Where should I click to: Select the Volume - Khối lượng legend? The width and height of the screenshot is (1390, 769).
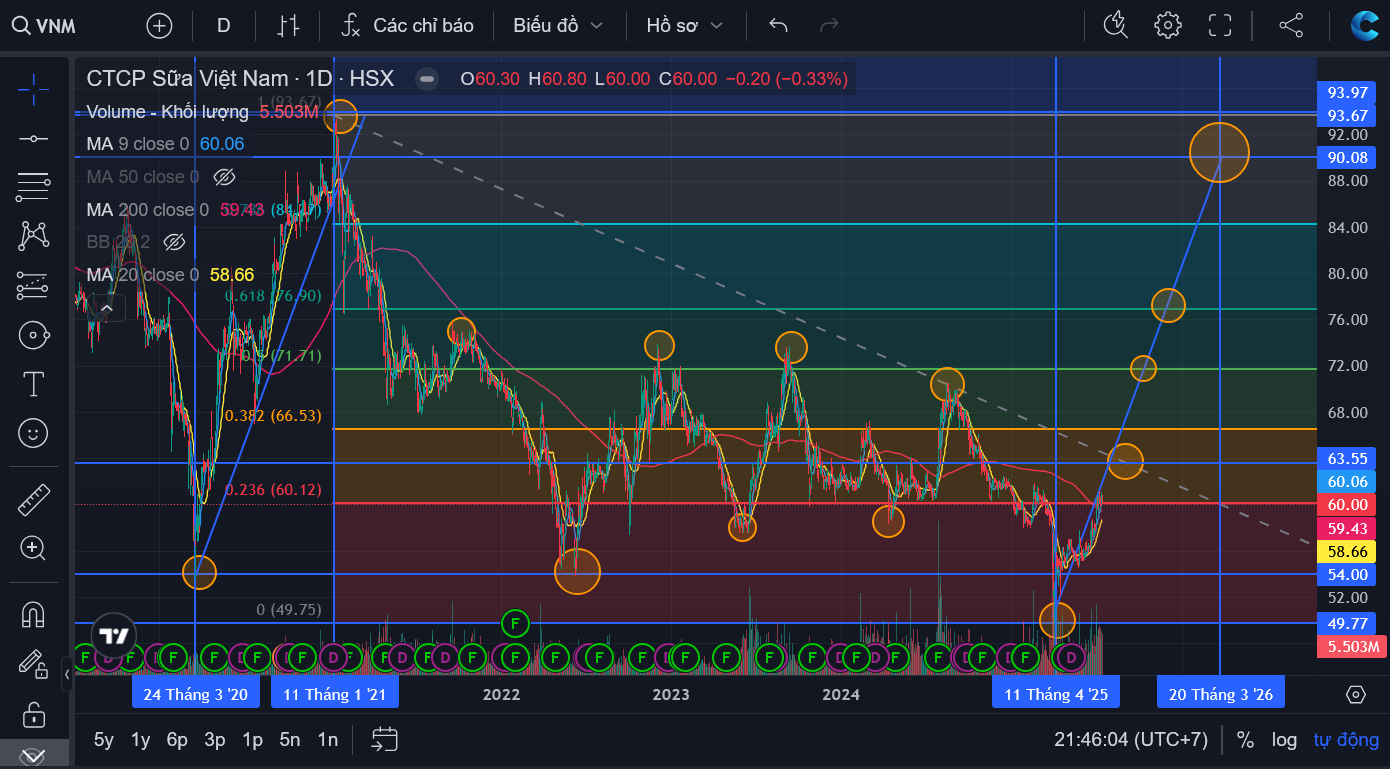tap(167, 112)
